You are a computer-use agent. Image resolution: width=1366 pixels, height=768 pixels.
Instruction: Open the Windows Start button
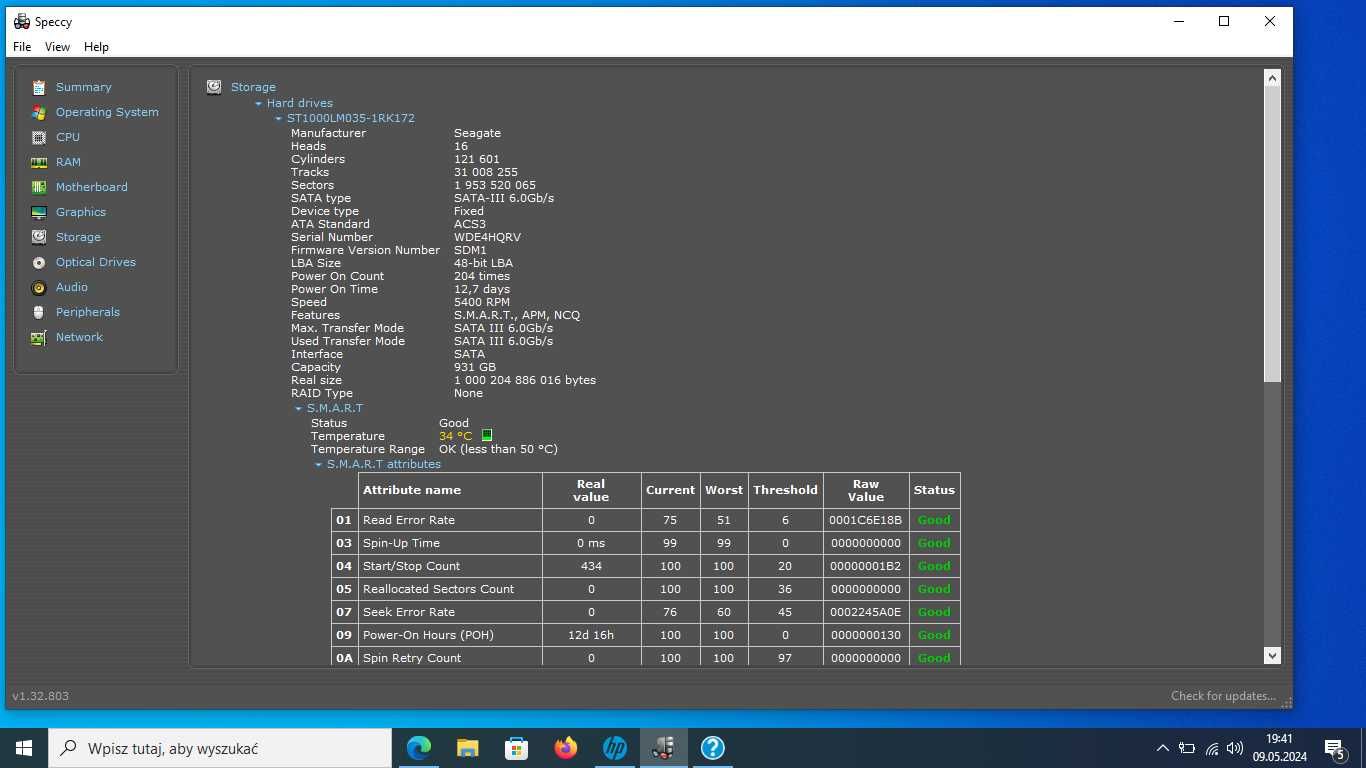(x=24, y=748)
